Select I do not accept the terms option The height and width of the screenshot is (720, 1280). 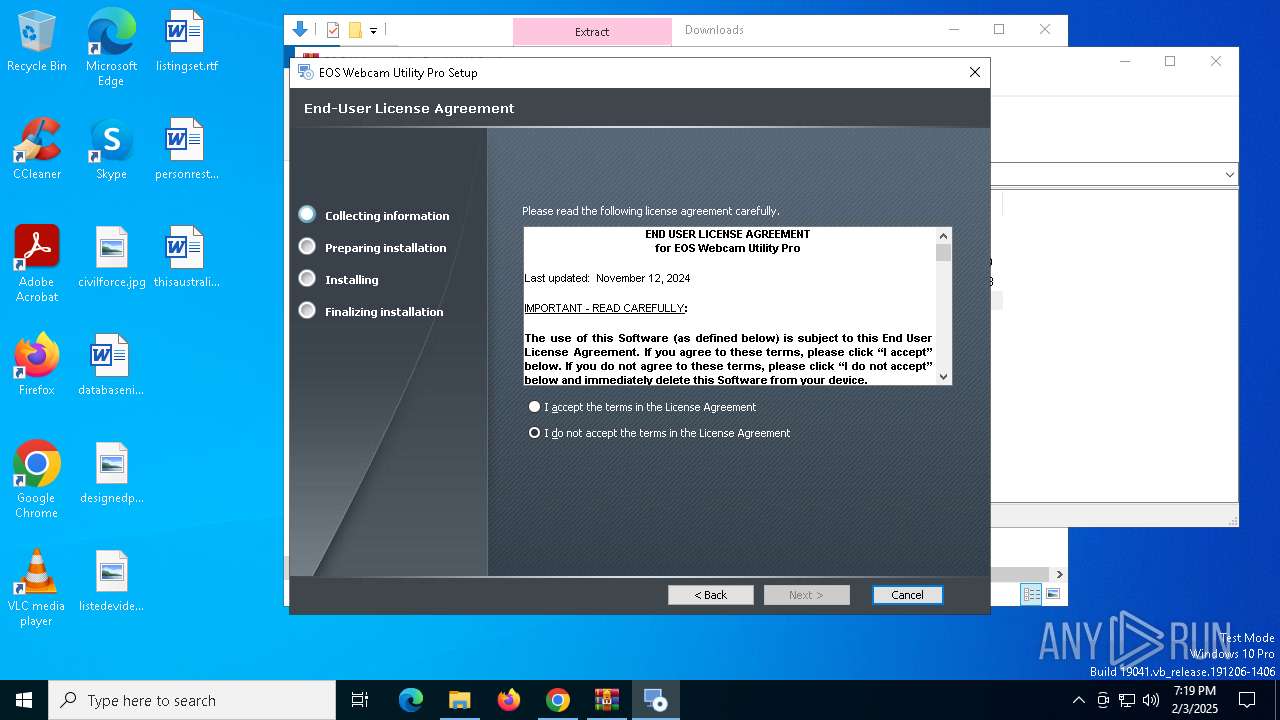coord(534,433)
